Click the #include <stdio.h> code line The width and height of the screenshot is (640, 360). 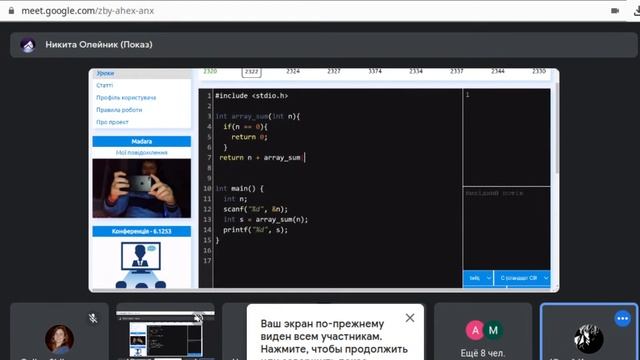[251, 96]
